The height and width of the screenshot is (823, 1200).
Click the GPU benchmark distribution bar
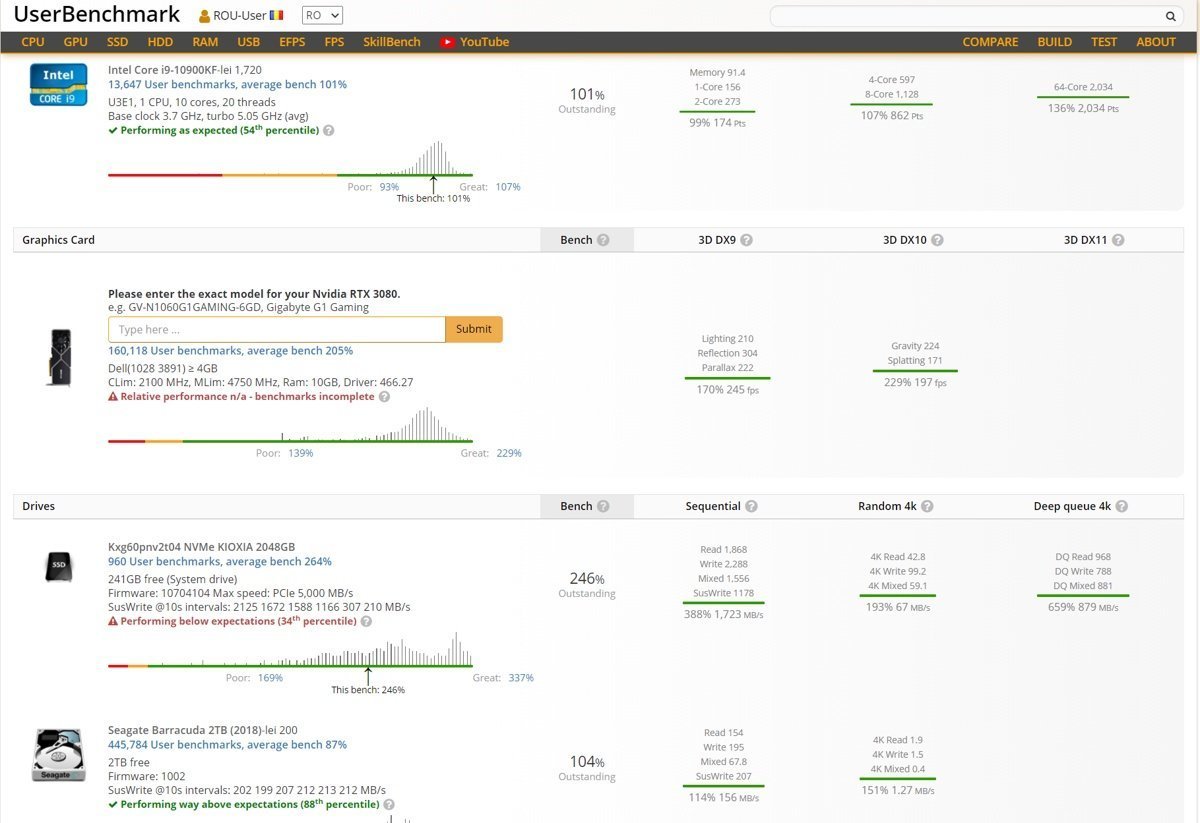click(x=290, y=440)
